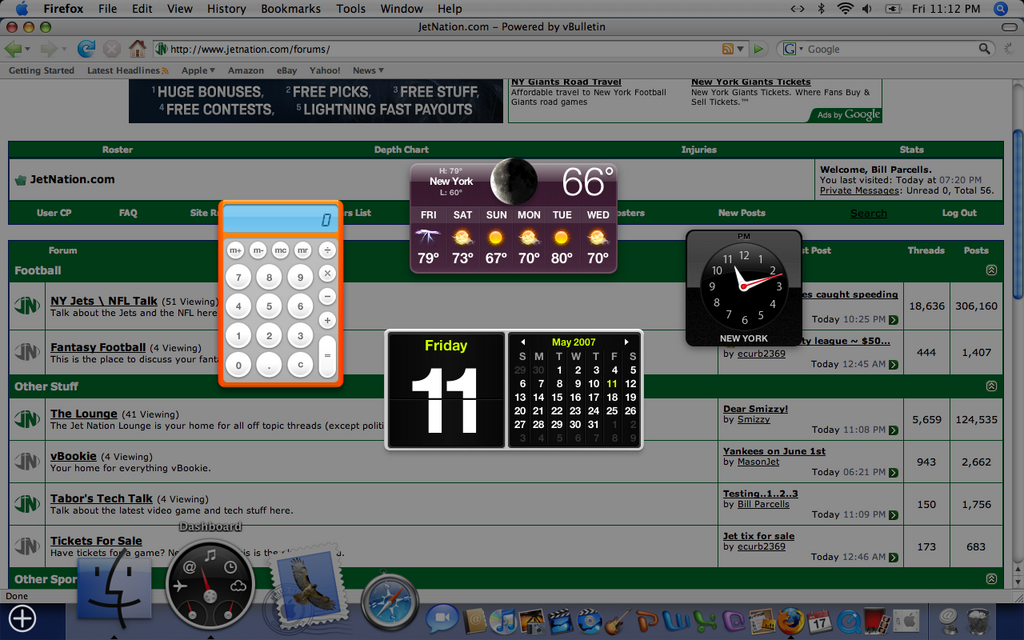The width and height of the screenshot is (1024, 640).
Task: Click the equals key on the calculator widget
Action: [327, 356]
